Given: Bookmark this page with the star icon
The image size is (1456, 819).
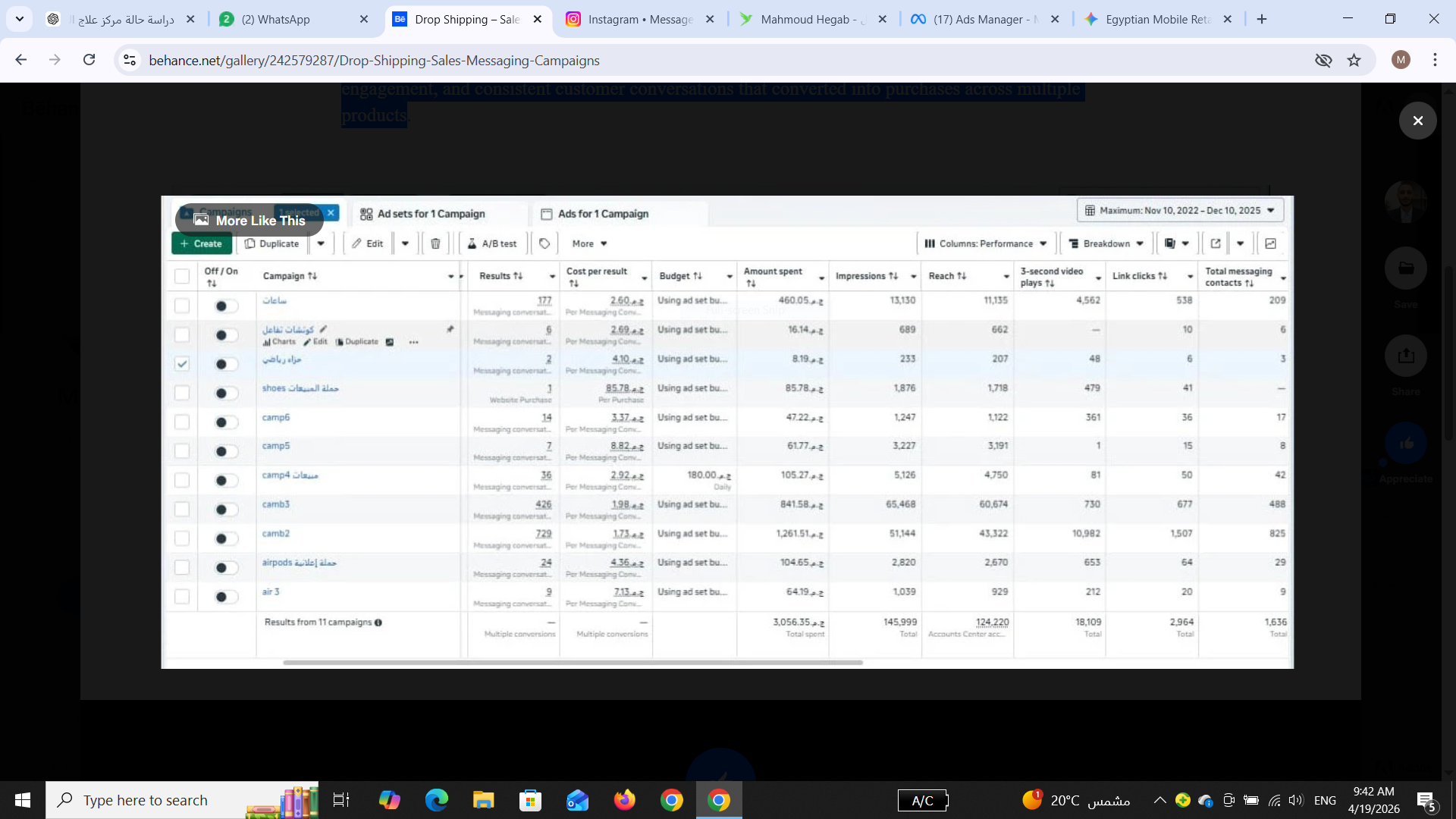Looking at the screenshot, I should coord(1354,60).
